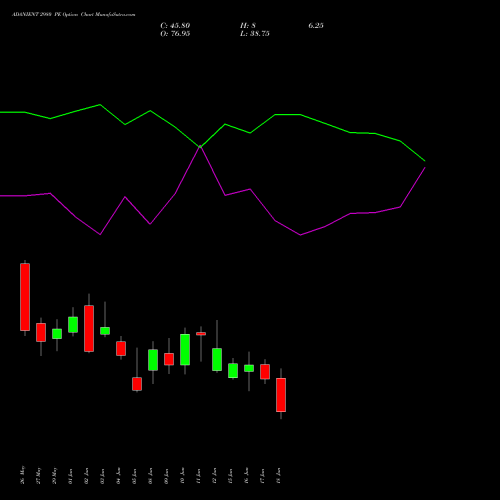Click the high value label H:

tap(248, 26)
